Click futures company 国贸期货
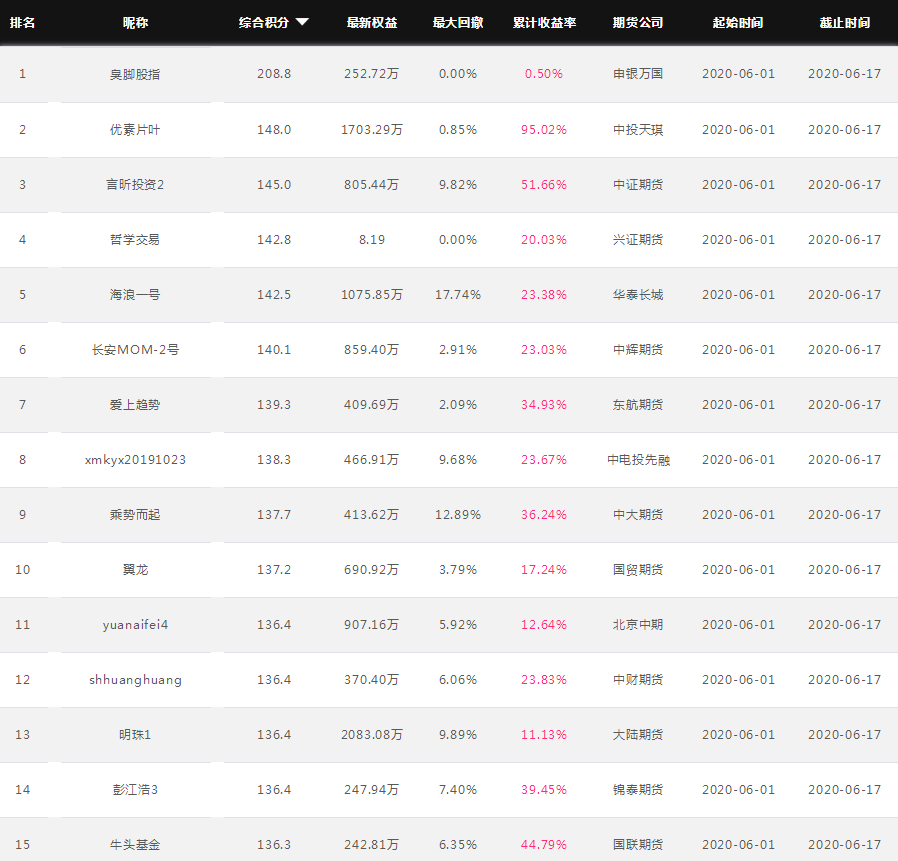 pos(638,569)
